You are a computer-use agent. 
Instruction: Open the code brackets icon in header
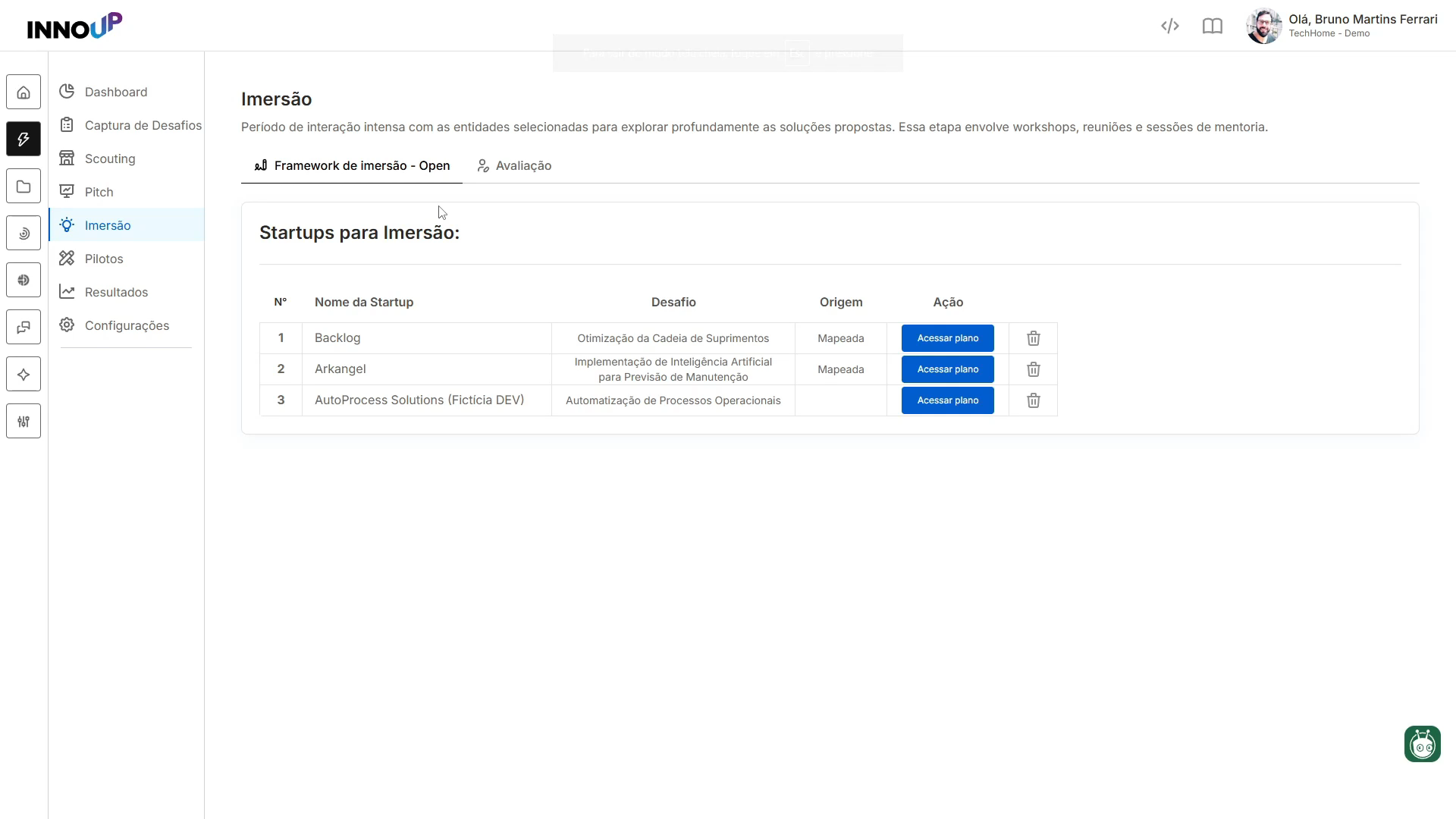coord(1170,27)
